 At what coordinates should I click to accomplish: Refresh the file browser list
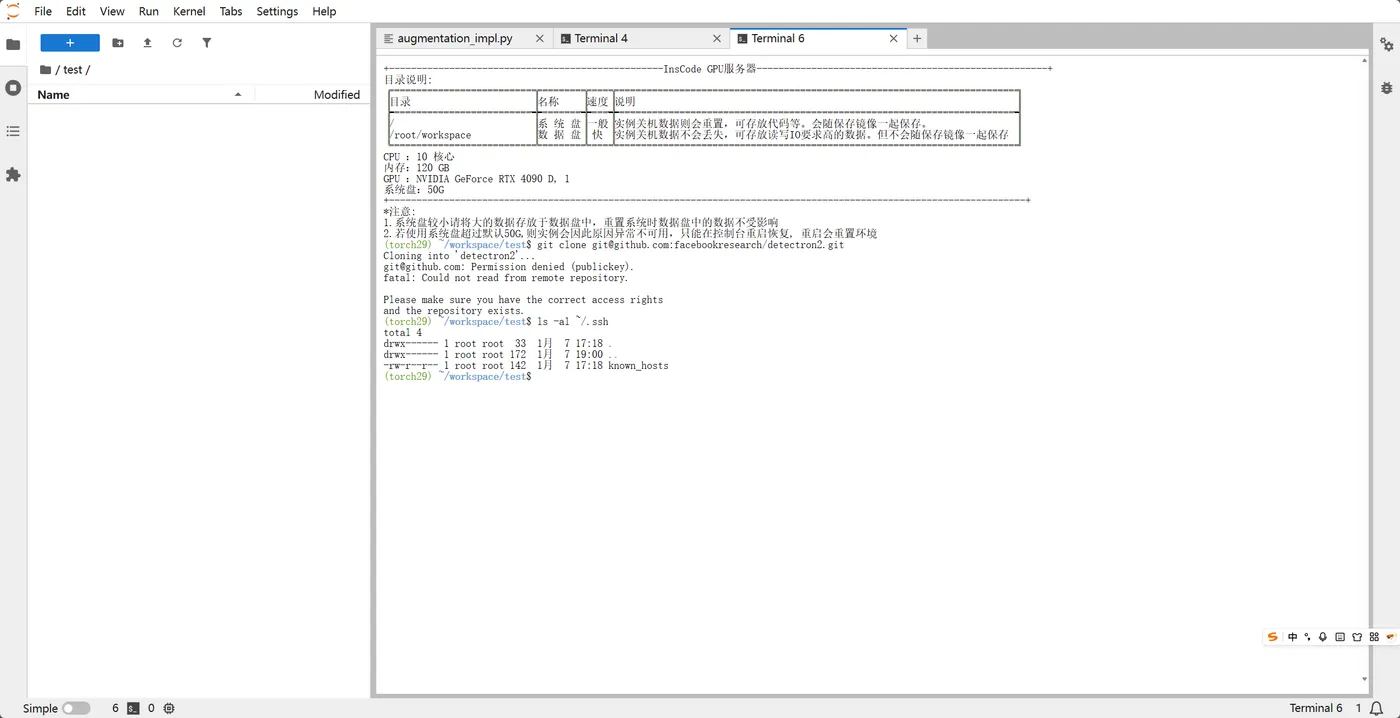pyautogui.click(x=177, y=43)
